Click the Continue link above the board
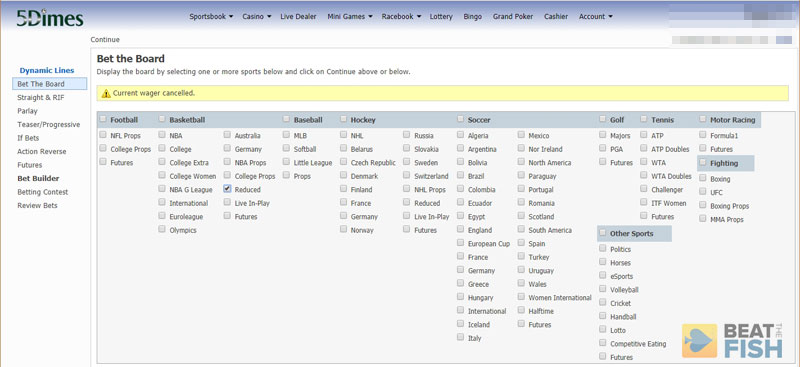This screenshot has height=367, width=800. pyautogui.click(x=105, y=40)
